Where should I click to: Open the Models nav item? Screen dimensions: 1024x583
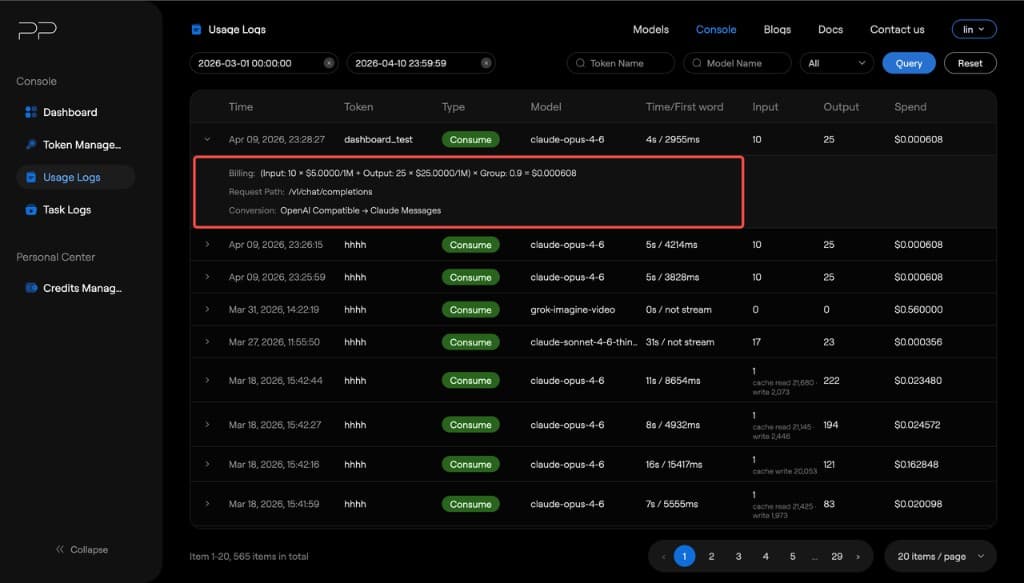pyautogui.click(x=650, y=29)
